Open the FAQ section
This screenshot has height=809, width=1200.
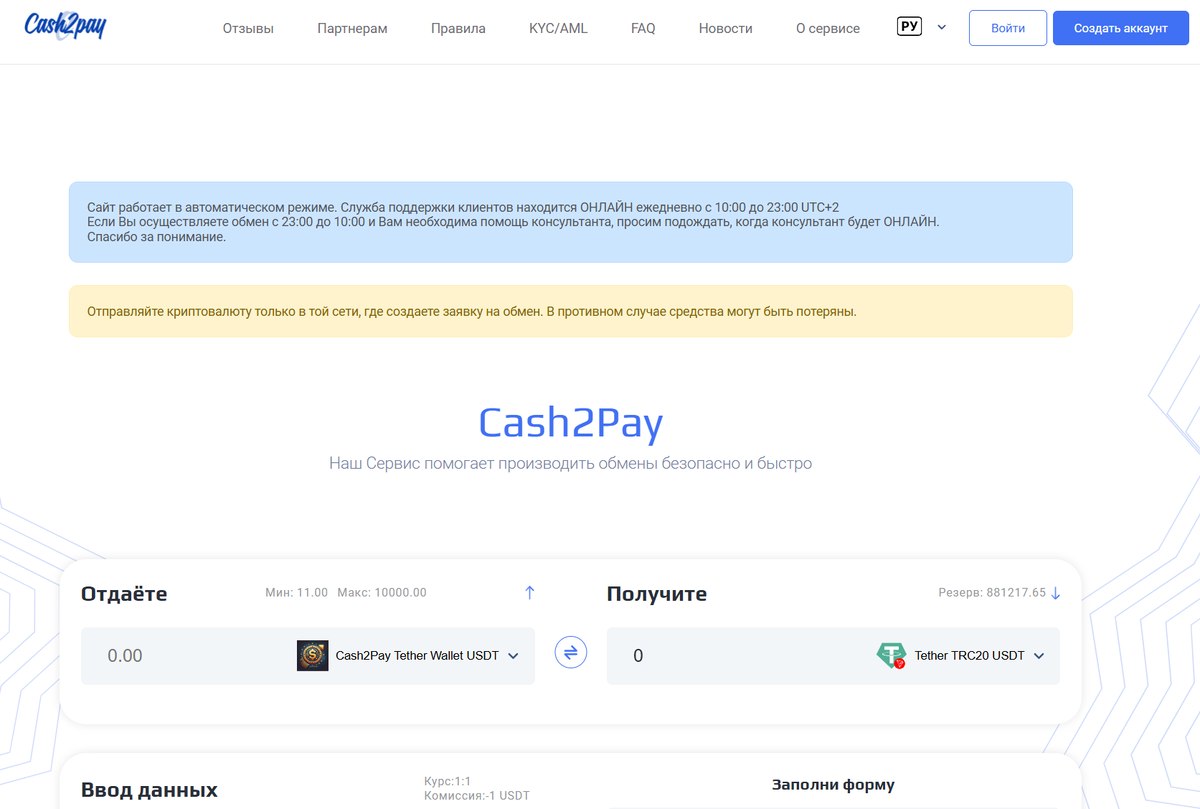coord(643,28)
